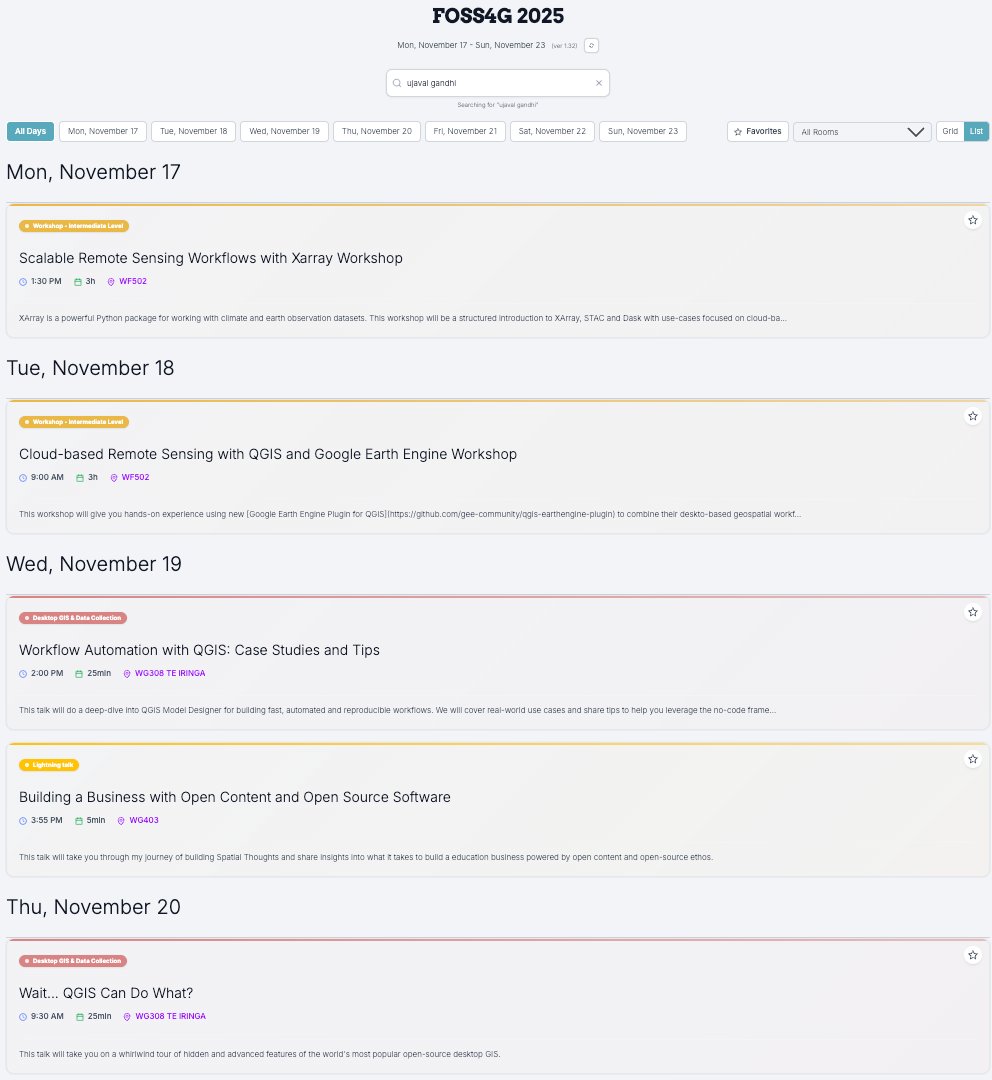
Task: Filter to Tue, November 18
Action: point(194,132)
